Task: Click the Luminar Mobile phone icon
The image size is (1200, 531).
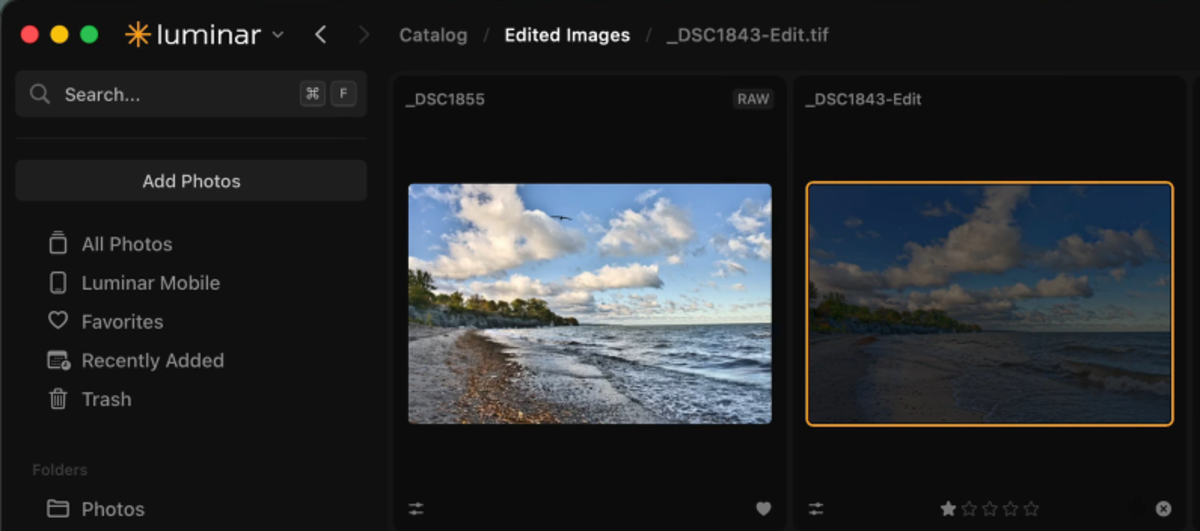Action: (58, 283)
